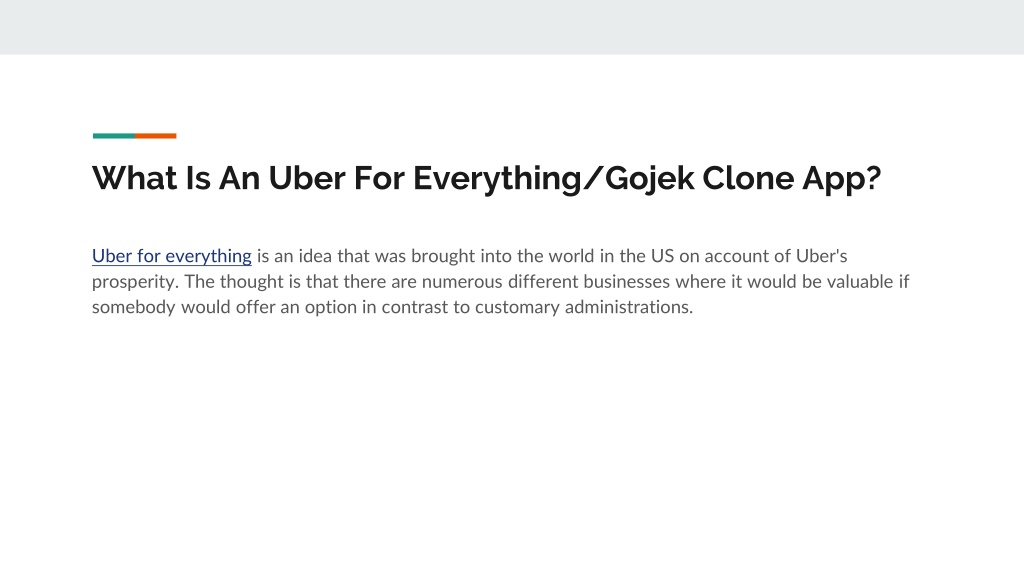Click the word 'What' starting the title

coord(135,178)
